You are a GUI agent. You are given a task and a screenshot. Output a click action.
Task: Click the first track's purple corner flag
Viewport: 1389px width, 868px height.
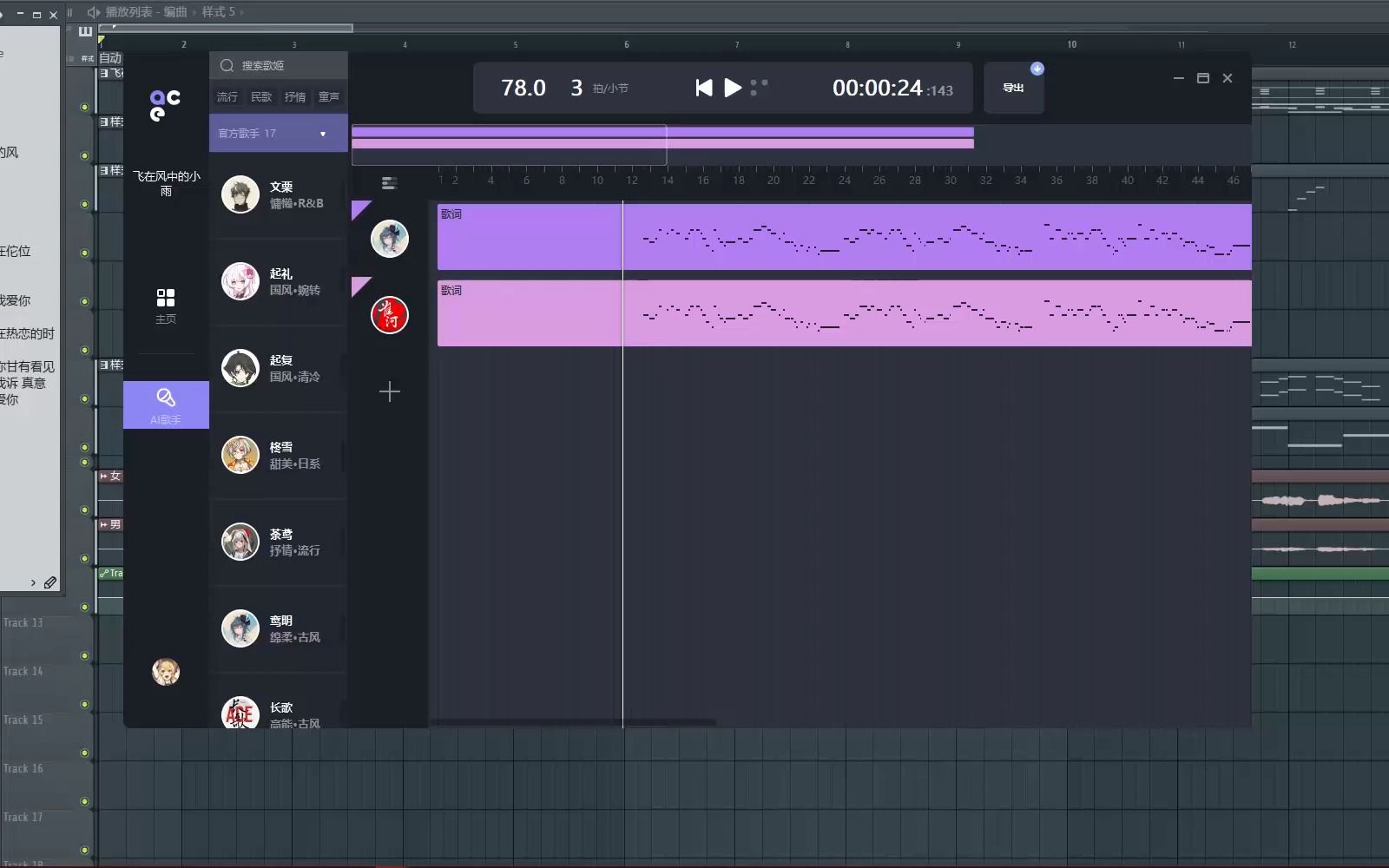[359, 208]
